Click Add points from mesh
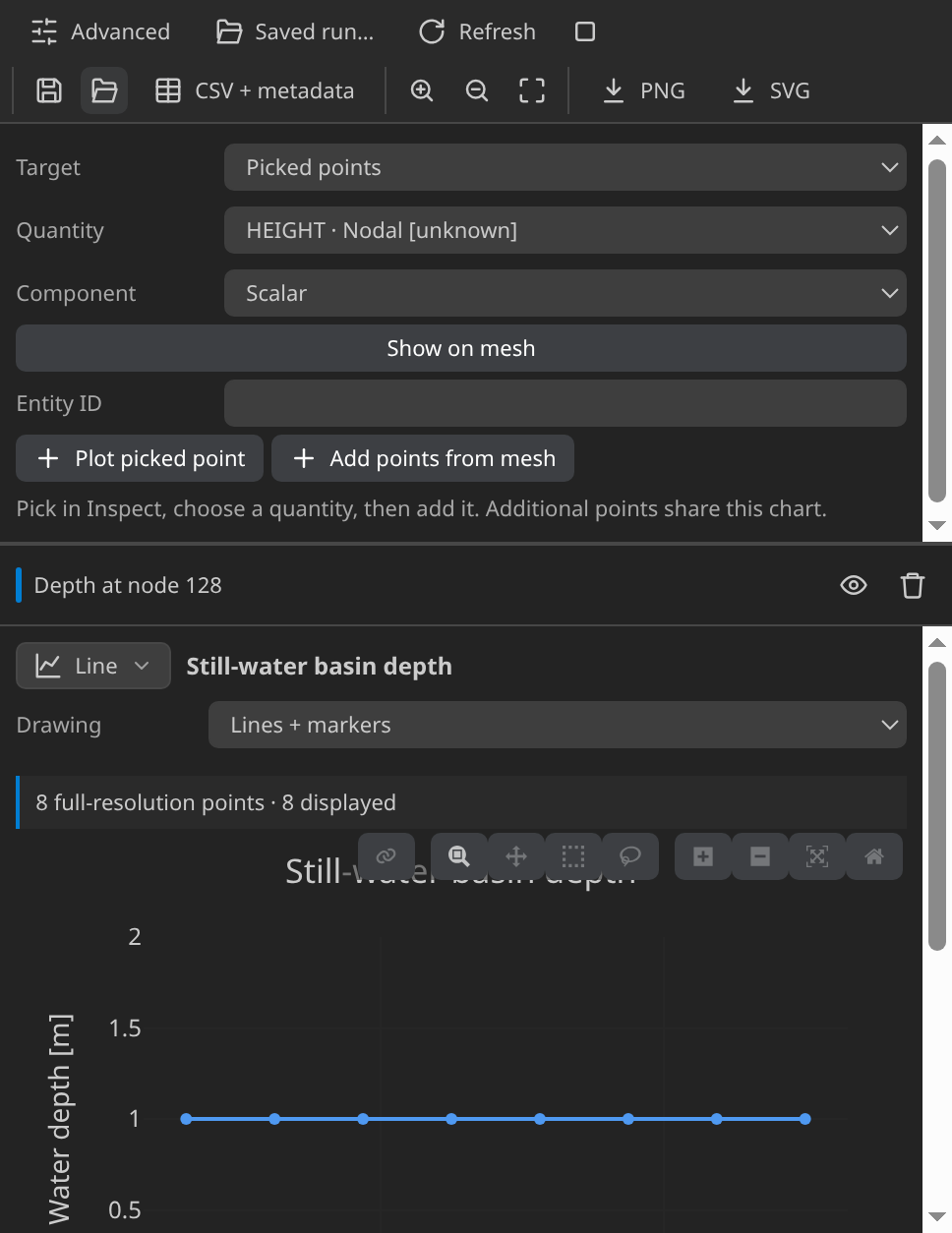 click(x=423, y=458)
